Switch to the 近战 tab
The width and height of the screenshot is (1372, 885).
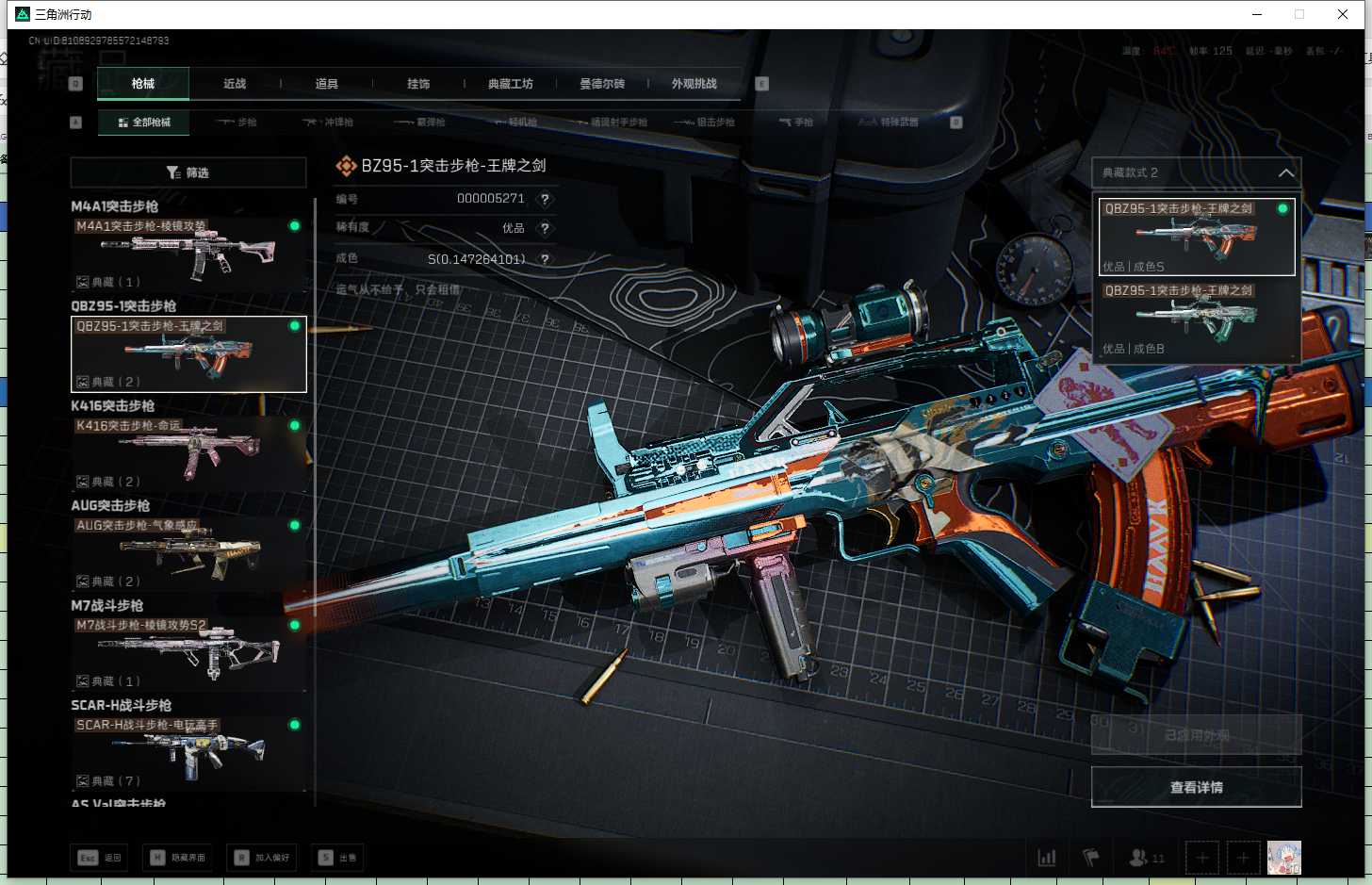point(235,84)
